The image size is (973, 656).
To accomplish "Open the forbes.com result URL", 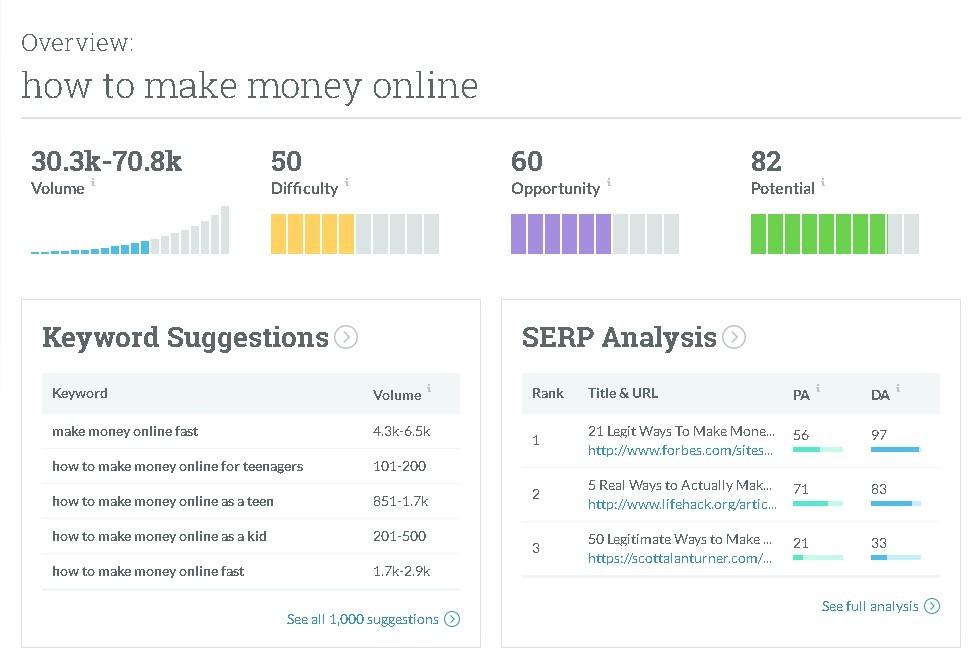I will point(680,451).
